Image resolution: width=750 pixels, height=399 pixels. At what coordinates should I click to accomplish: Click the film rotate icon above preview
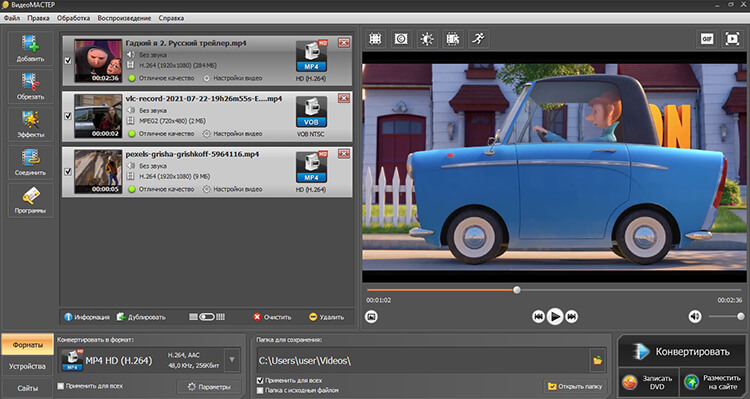453,39
